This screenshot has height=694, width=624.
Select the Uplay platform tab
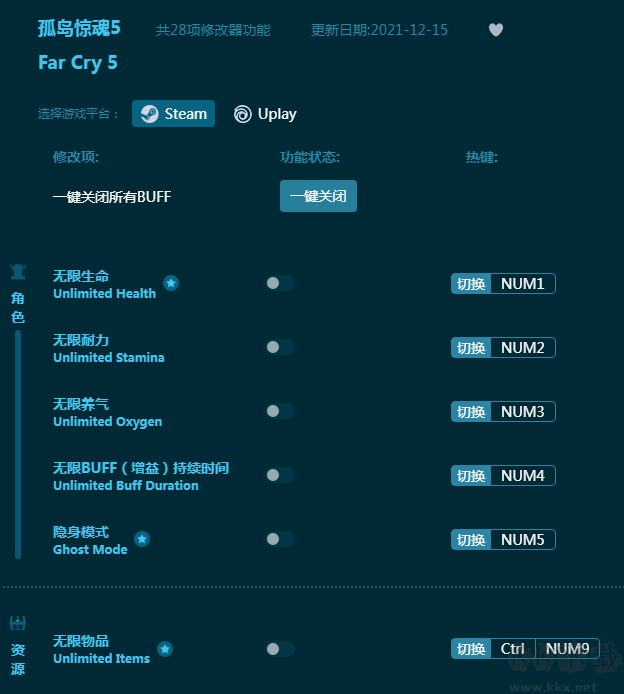click(265, 114)
